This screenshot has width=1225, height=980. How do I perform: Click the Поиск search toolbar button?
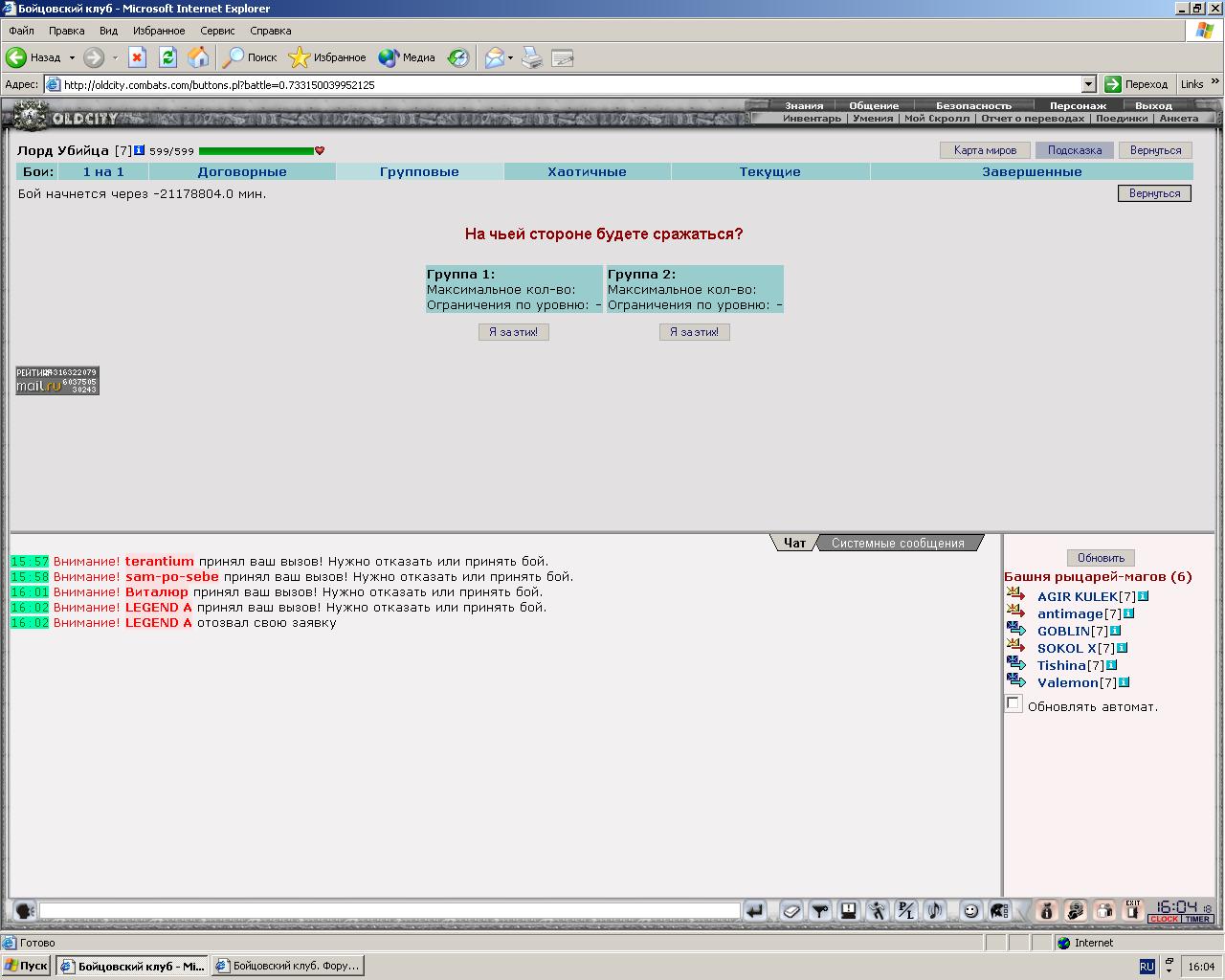(x=249, y=57)
